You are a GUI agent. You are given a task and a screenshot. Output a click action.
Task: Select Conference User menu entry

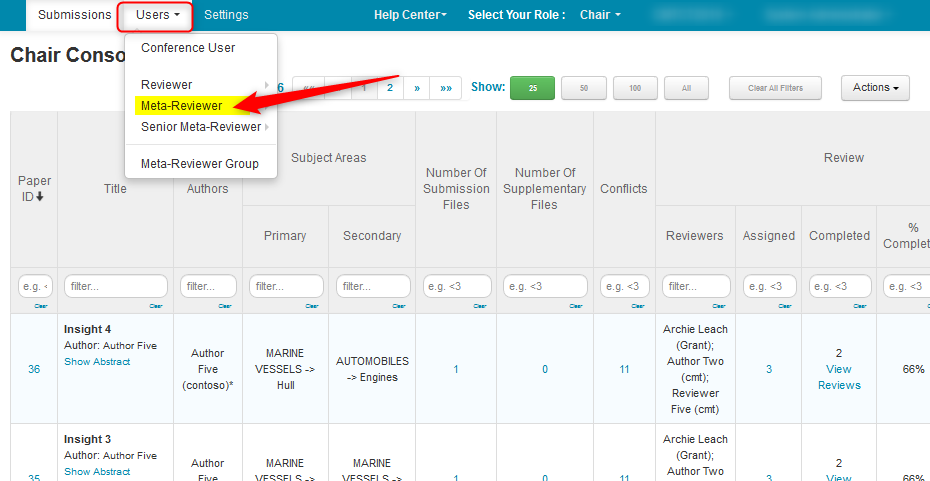(x=188, y=48)
